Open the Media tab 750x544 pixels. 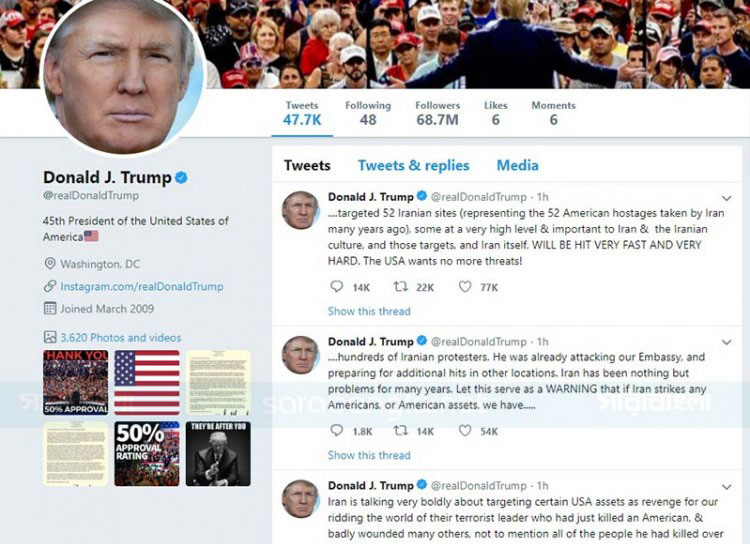518,166
